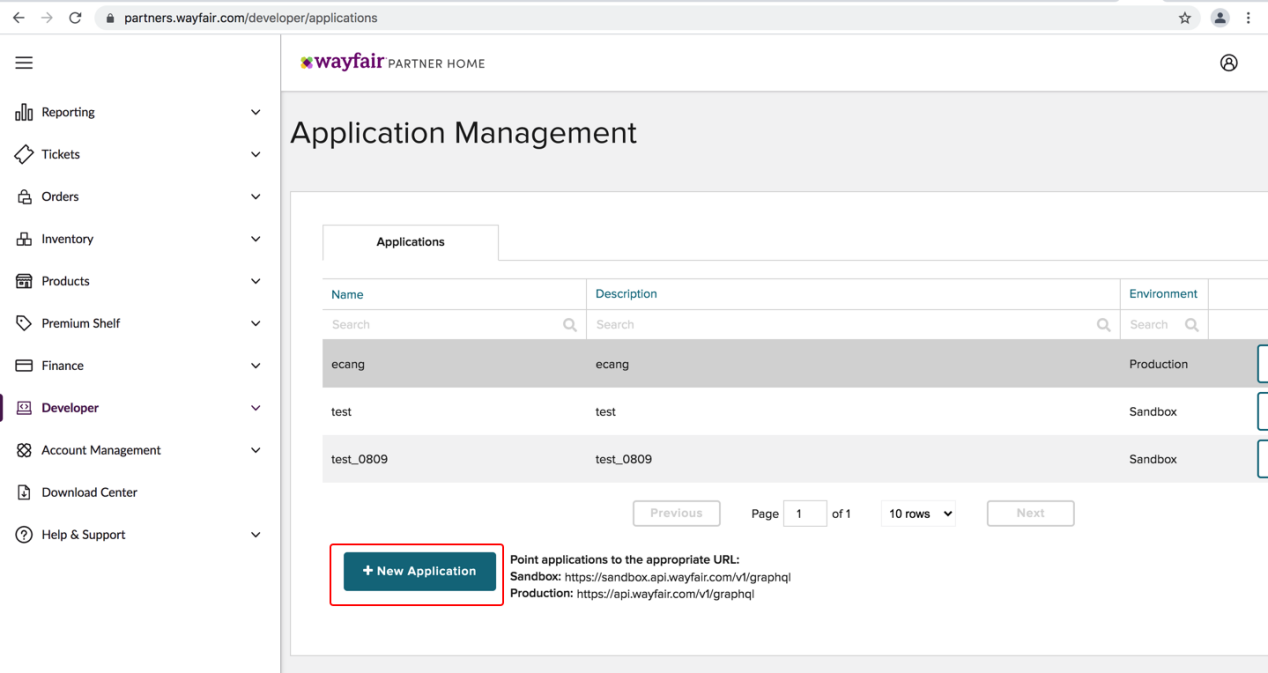Click the Inventory boxes icon
1268x673 pixels.
pos(24,239)
